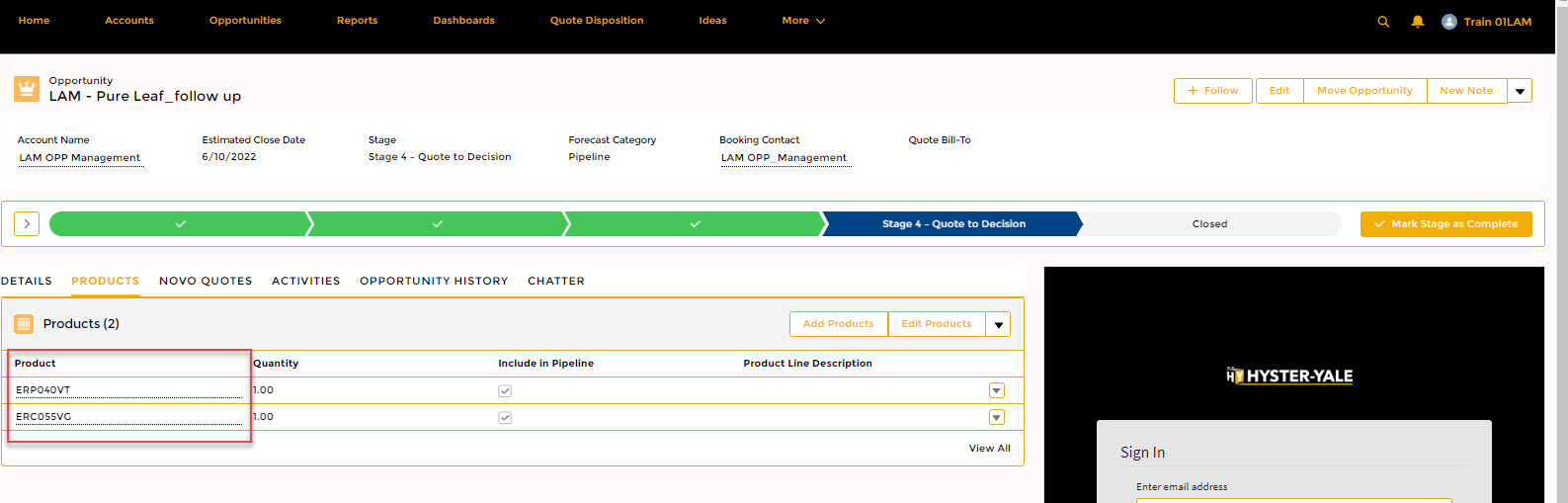1568x503 pixels.
Task: Toggle Include in Pipeline for ERC055VG
Action: click(x=505, y=418)
